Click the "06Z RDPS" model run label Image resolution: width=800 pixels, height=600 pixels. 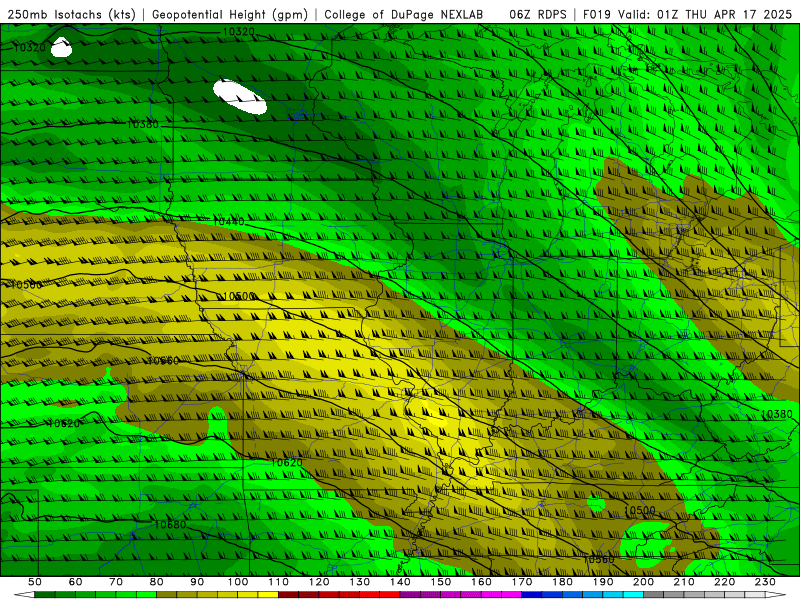(x=538, y=14)
